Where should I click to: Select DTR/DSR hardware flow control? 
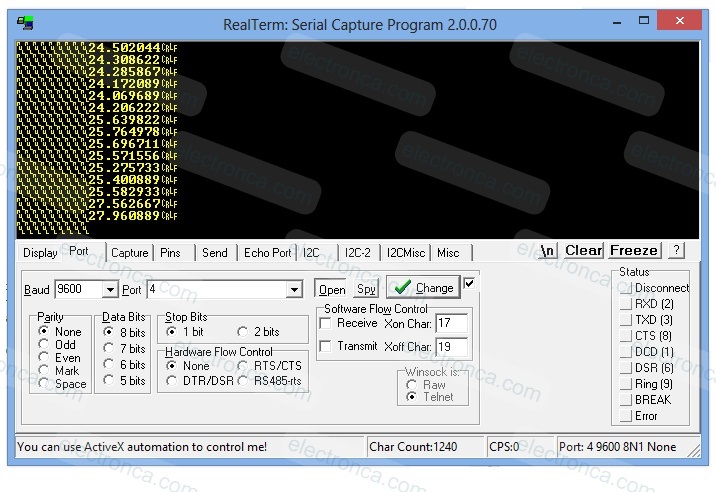[x=200, y=381]
